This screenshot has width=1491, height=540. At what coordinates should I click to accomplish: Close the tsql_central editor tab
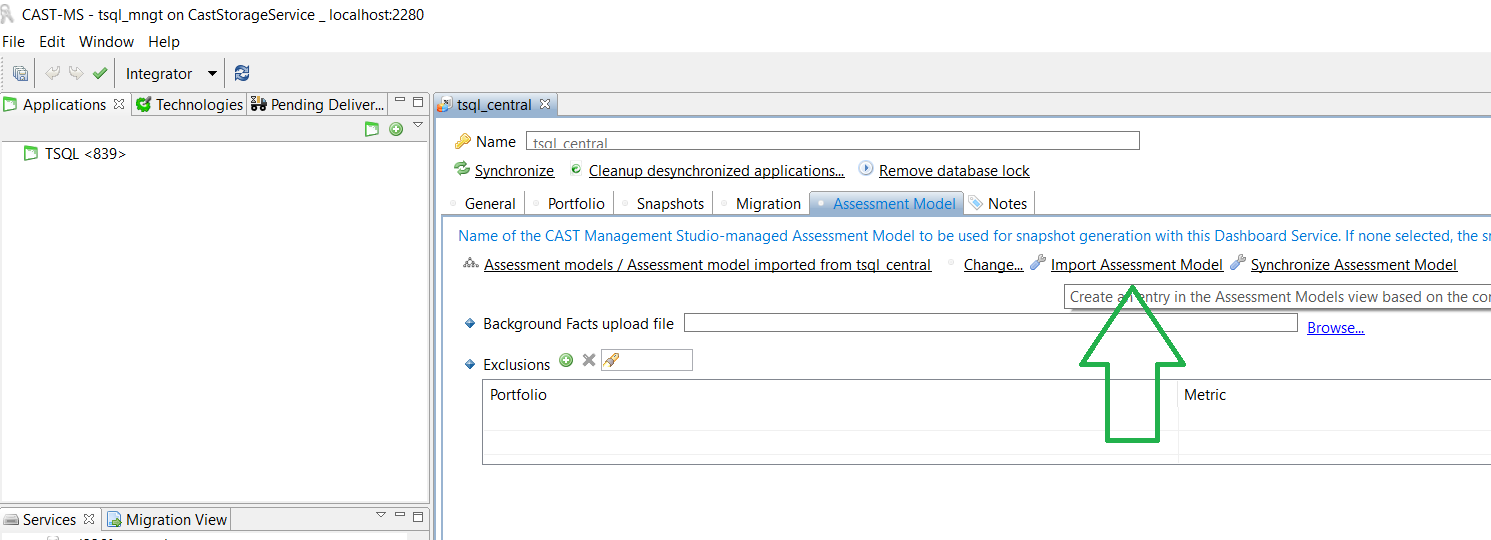[545, 104]
